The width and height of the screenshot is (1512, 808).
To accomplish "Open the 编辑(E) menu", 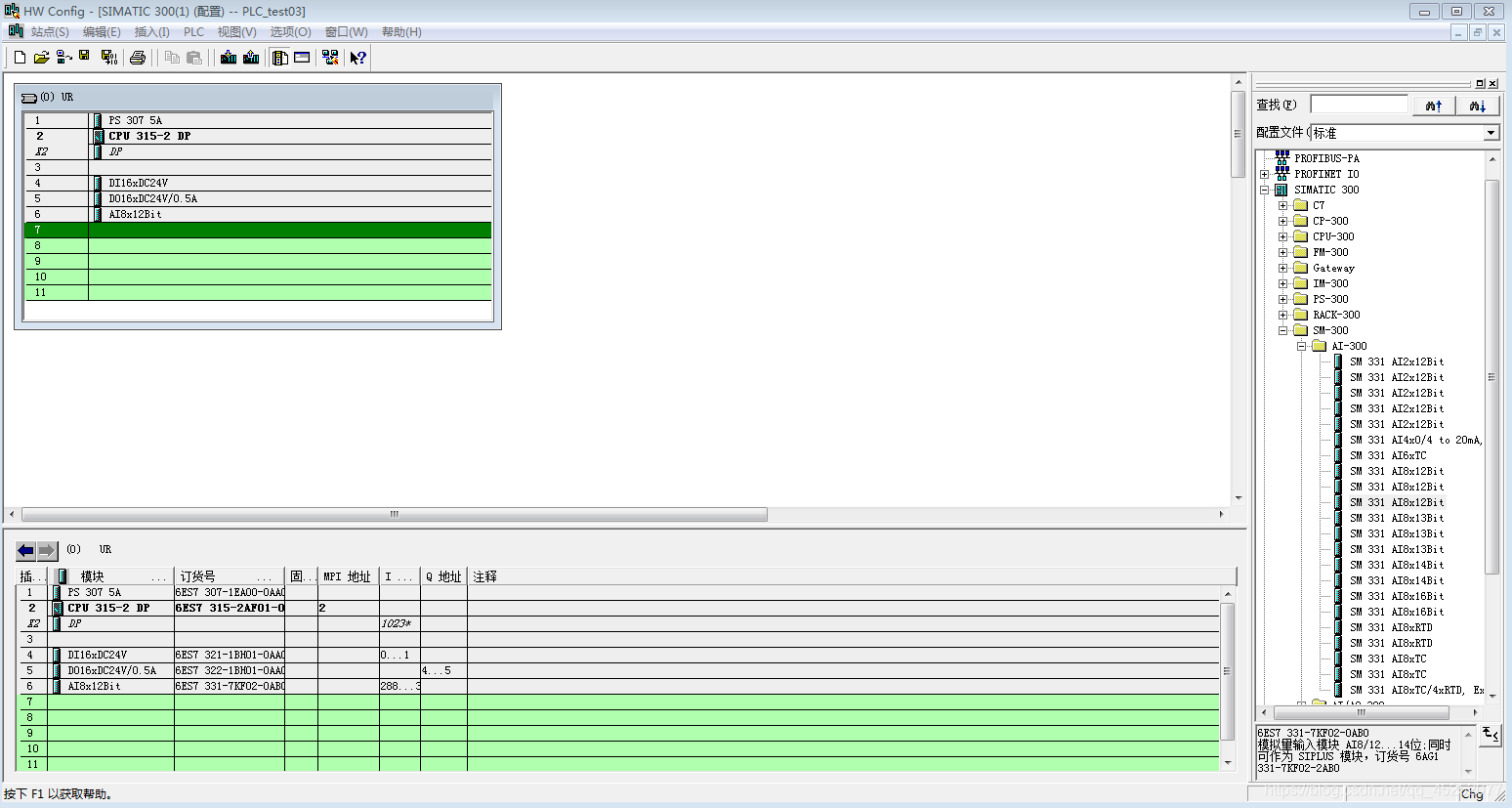I will pos(102,32).
